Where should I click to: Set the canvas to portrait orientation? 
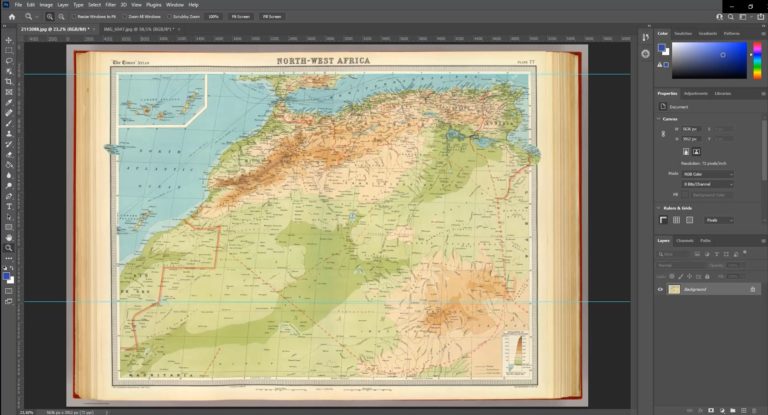tap(686, 152)
